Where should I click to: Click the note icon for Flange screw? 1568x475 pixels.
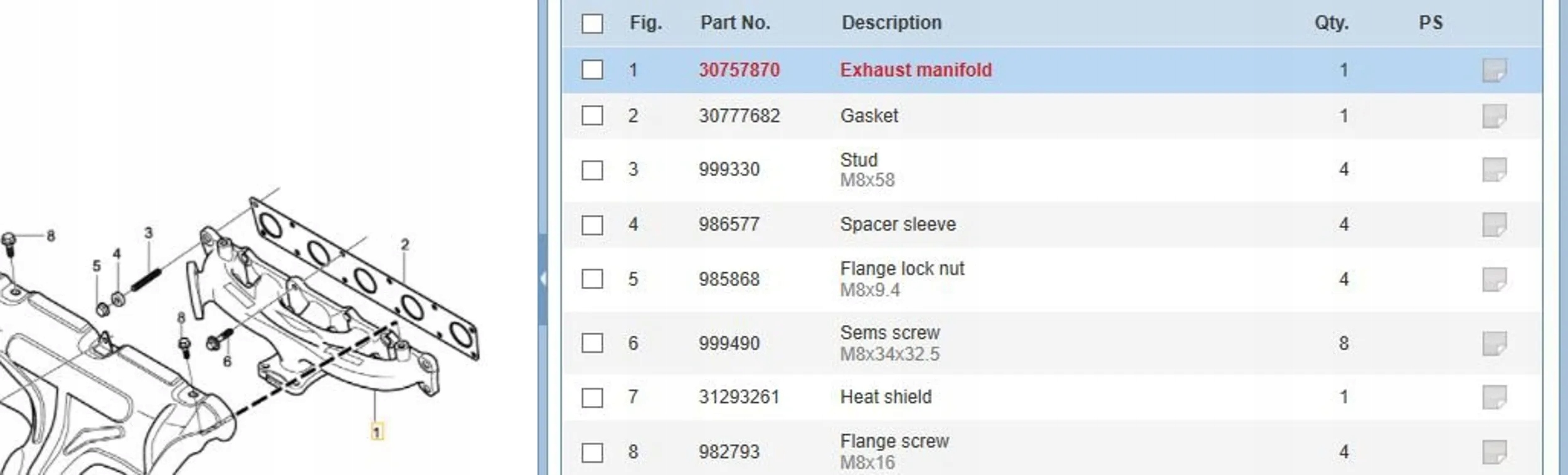coord(1494,452)
